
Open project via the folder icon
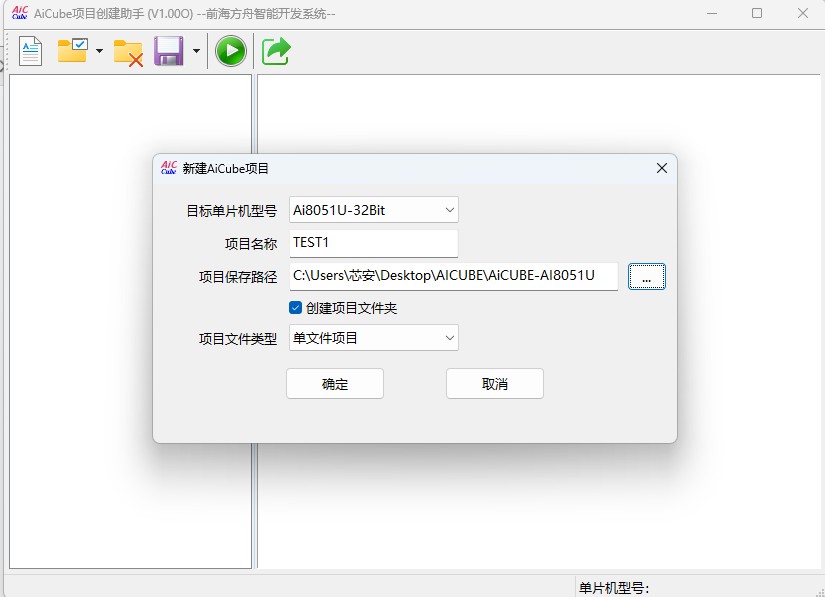click(x=73, y=50)
